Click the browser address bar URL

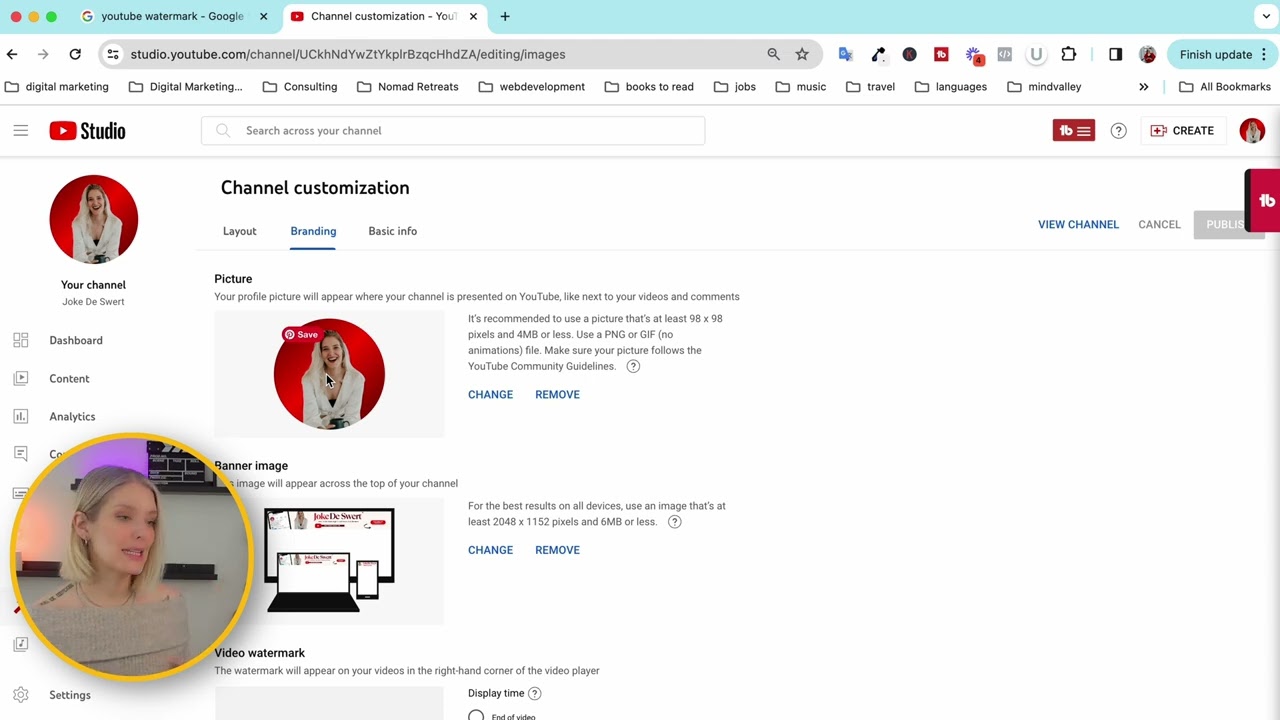point(348,54)
